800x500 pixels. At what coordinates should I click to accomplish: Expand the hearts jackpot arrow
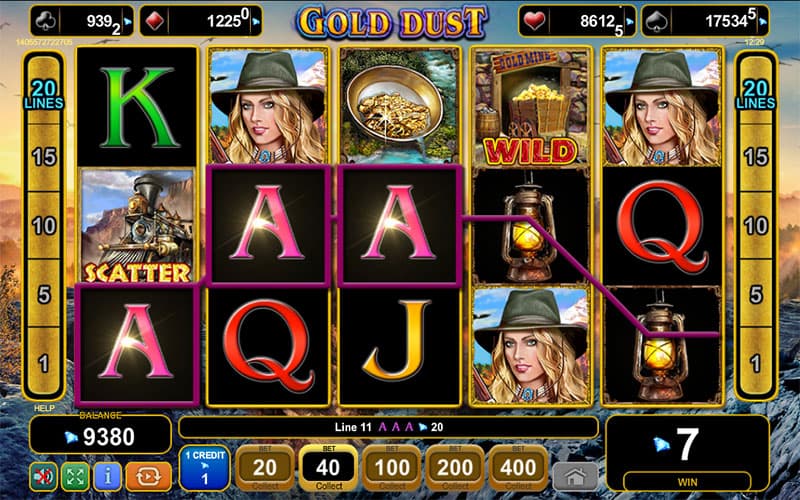click(630, 22)
